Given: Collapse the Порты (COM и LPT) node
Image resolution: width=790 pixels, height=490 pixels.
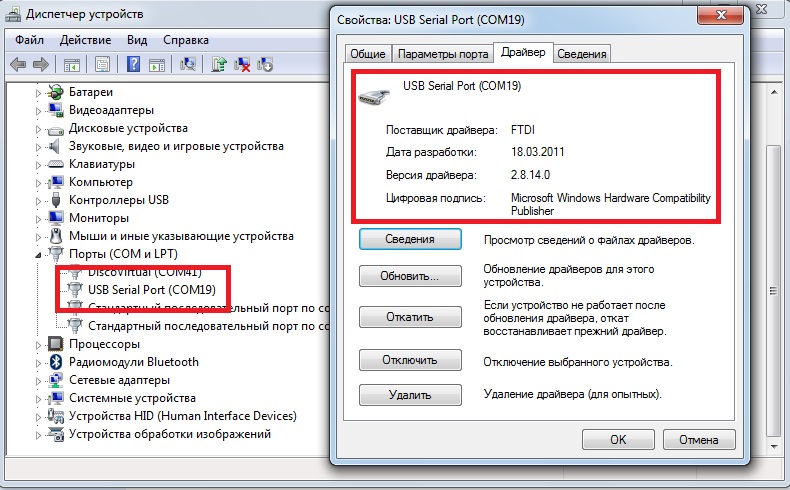Looking at the screenshot, I should point(39,255).
